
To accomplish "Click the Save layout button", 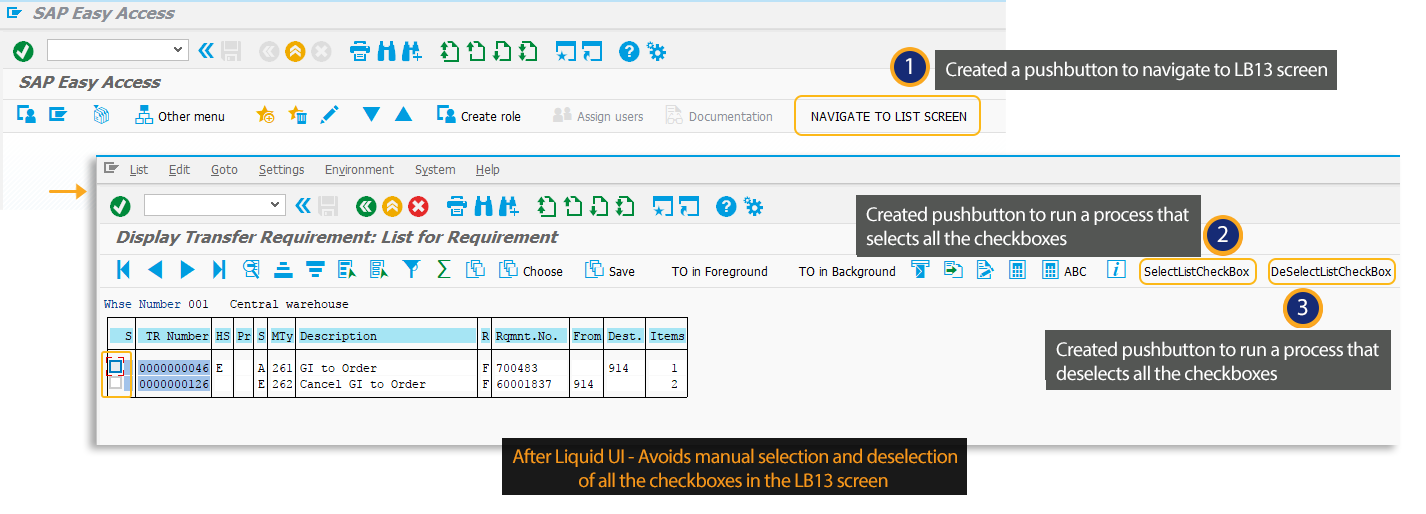I will (x=610, y=271).
